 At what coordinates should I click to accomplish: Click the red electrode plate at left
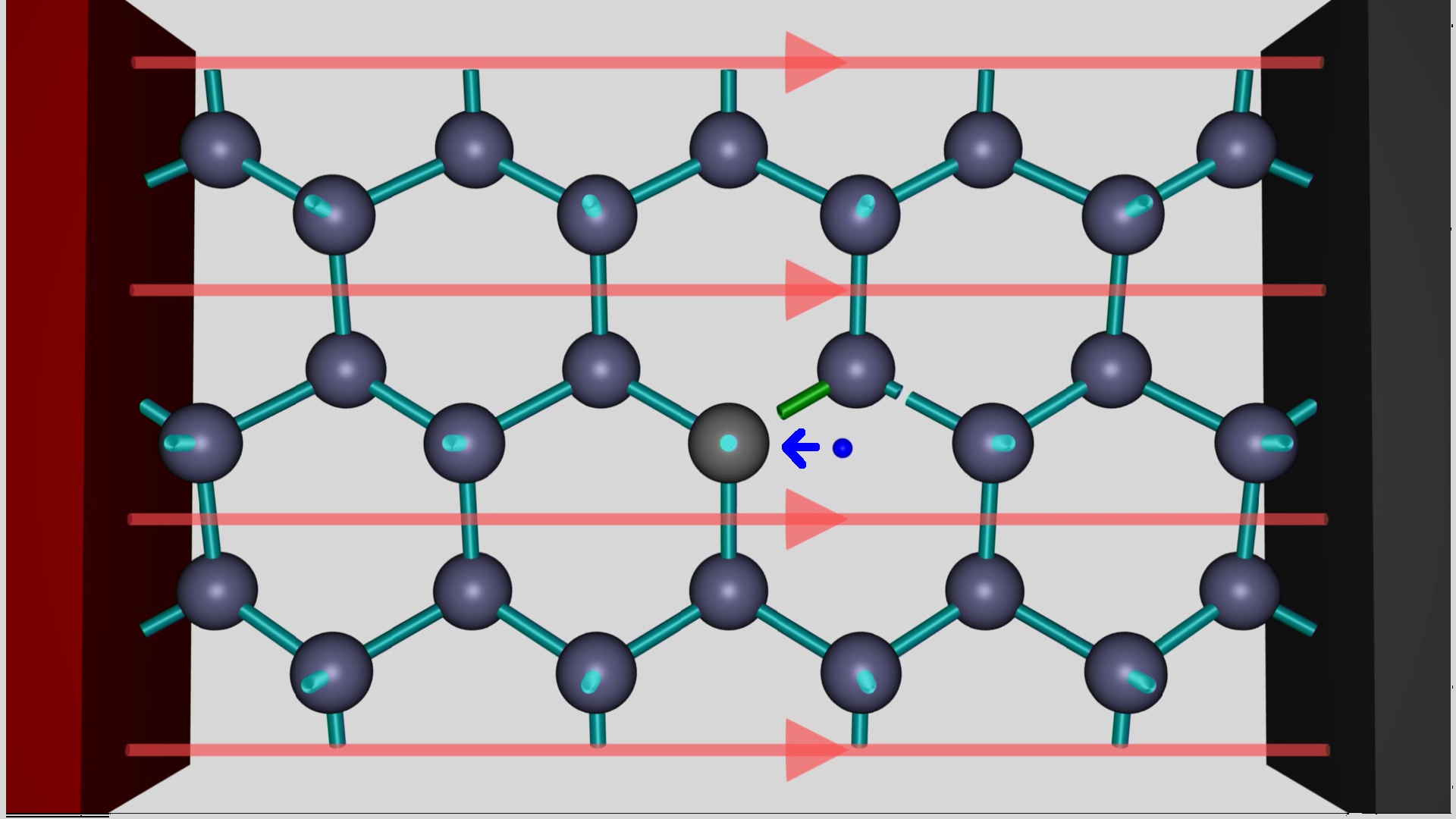point(45,409)
